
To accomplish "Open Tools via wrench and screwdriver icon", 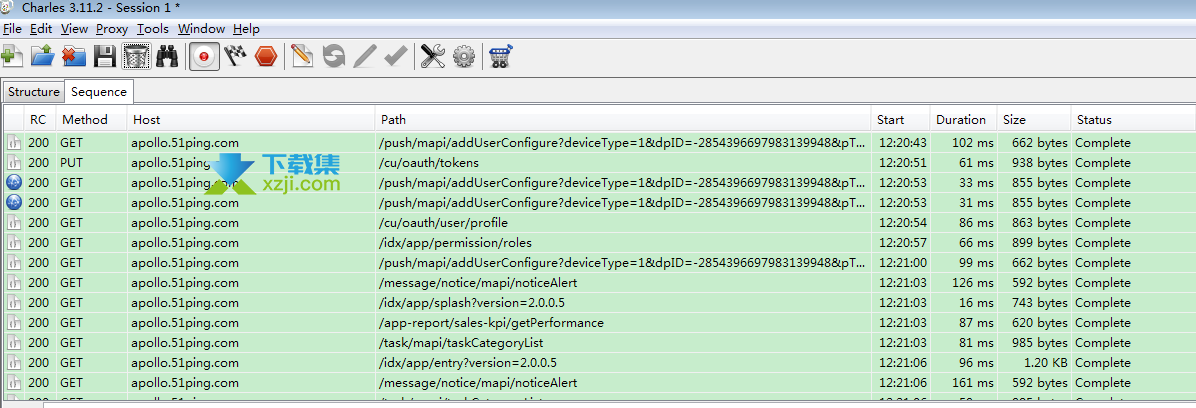I will (432, 56).
